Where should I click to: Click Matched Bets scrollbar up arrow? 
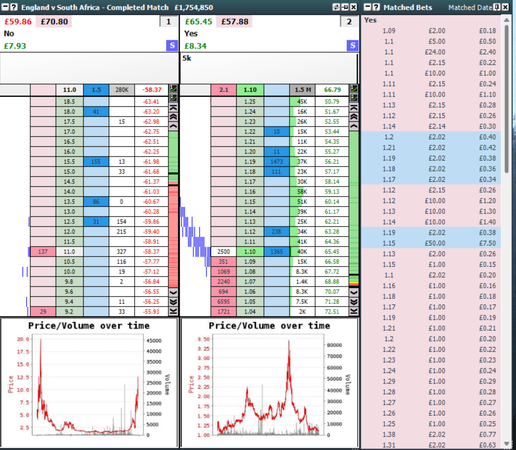click(507, 20)
